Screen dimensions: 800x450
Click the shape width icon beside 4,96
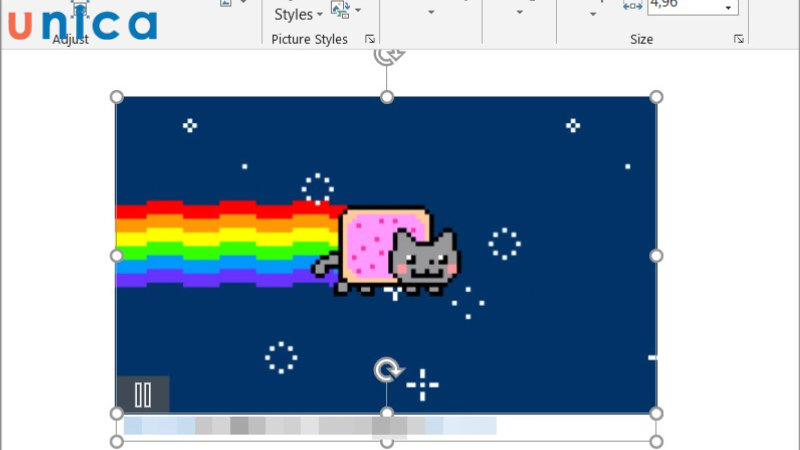pos(633,6)
